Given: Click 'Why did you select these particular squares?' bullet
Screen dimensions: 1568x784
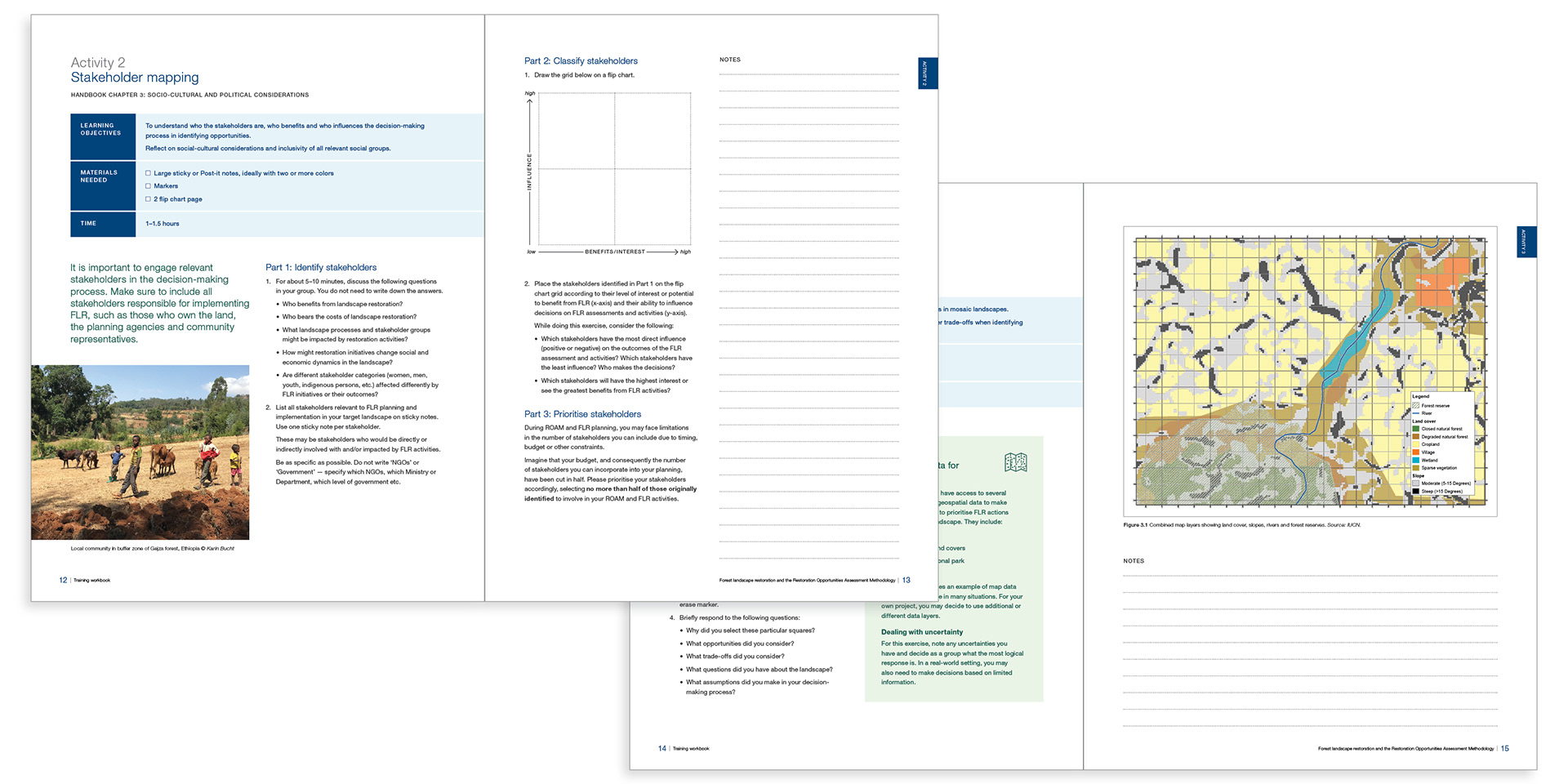Looking at the screenshot, I should pyautogui.click(x=750, y=630).
